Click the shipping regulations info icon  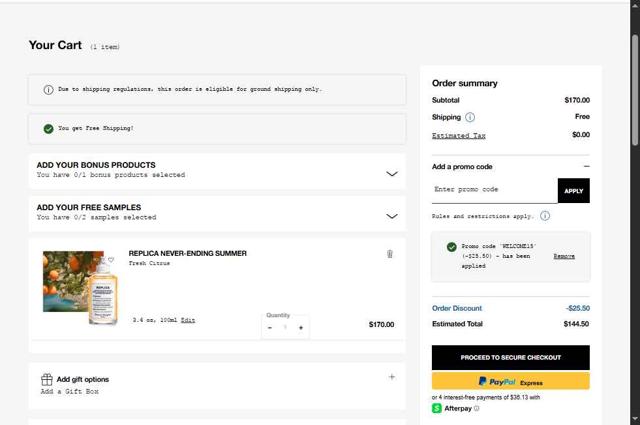48,89
